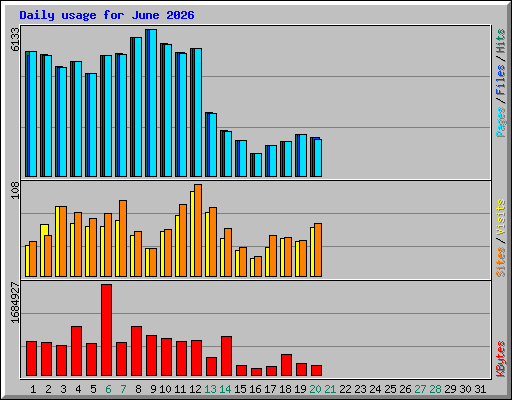512x400 pixels.
Task: Click the Visits legend label
Action: (500, 217)
